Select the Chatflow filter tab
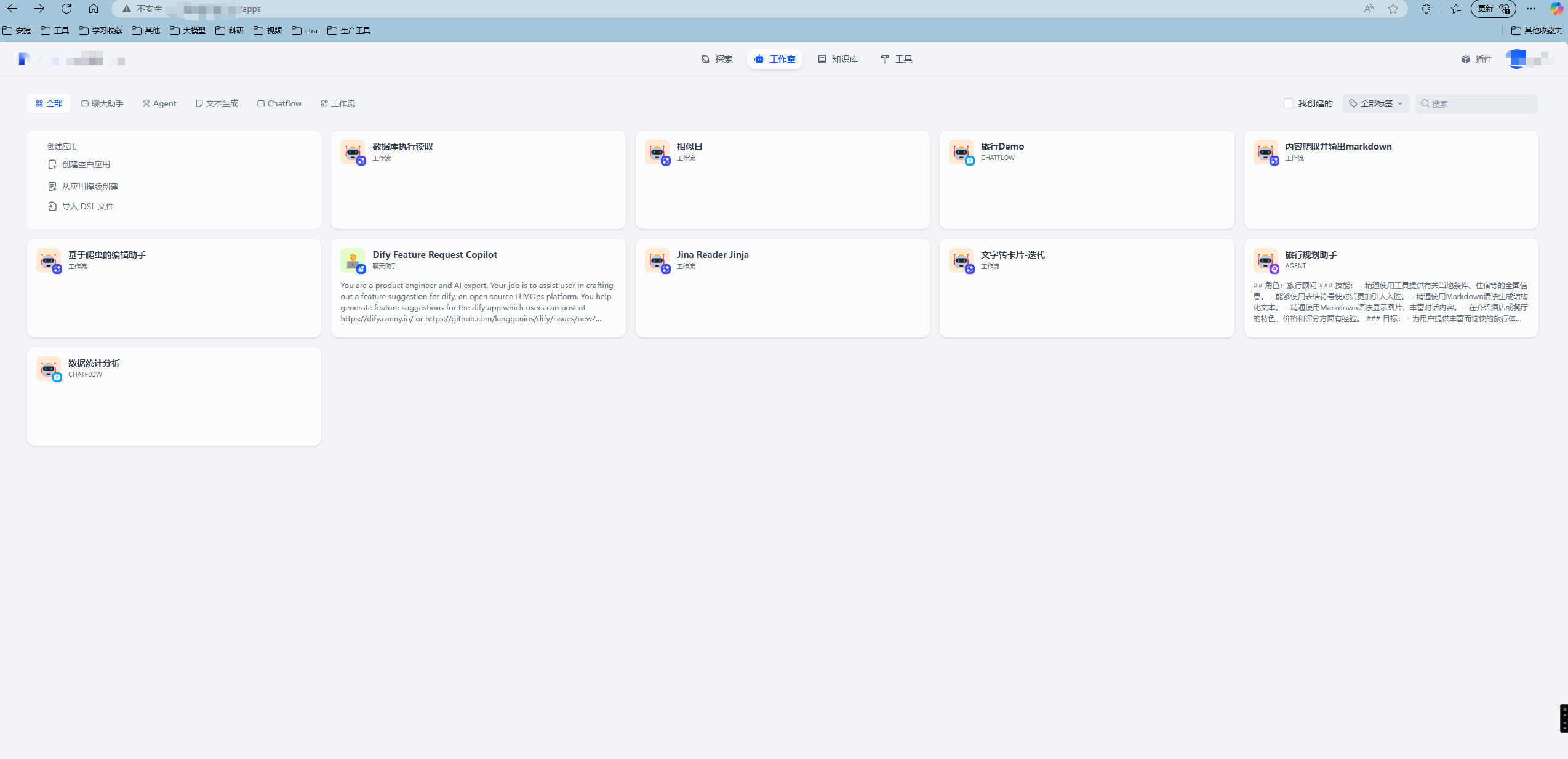 279,103
